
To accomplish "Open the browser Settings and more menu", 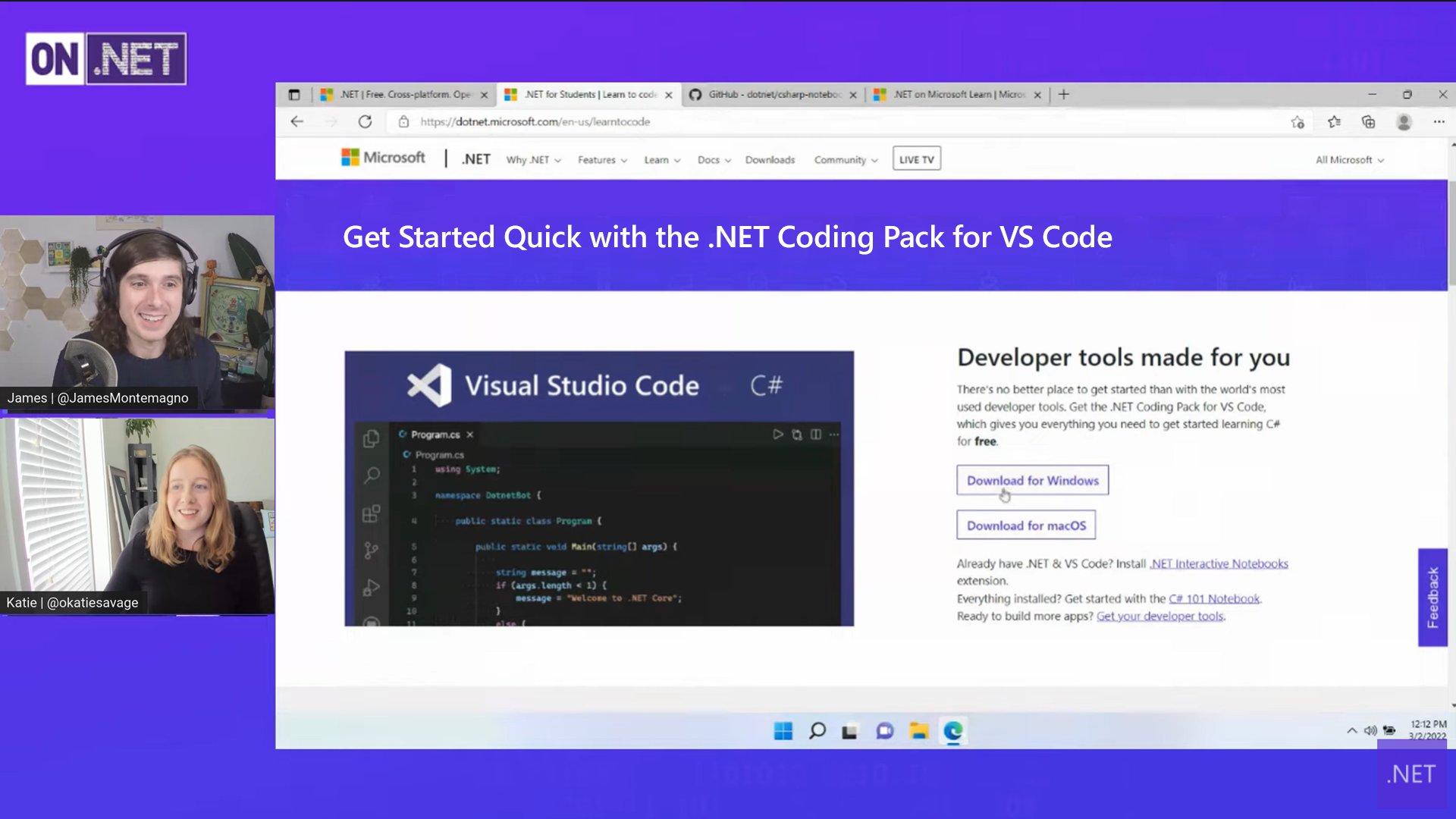I will pyautogui.click(x=1439, y=121).
